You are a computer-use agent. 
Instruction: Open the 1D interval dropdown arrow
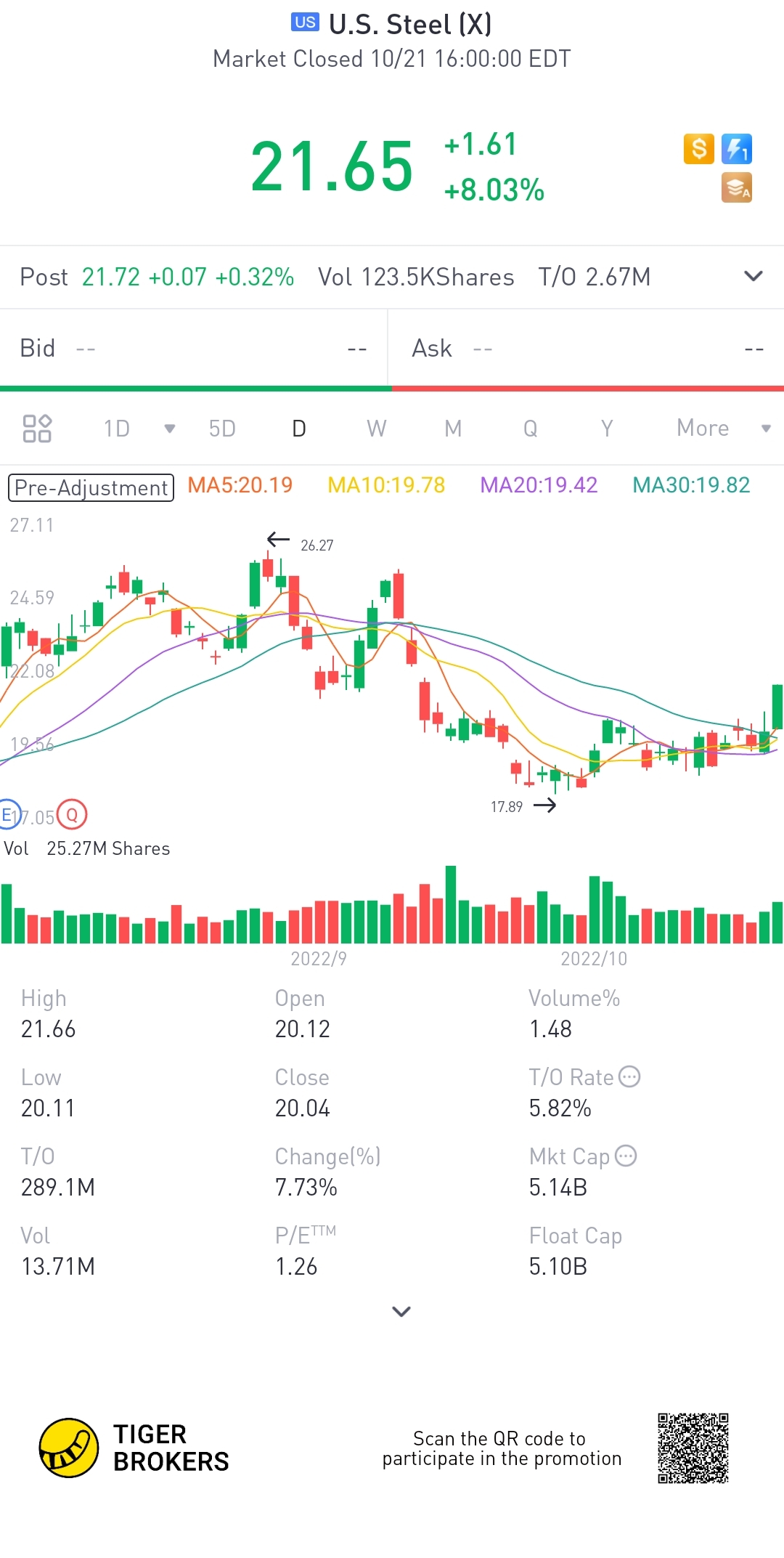coord(170,429)
